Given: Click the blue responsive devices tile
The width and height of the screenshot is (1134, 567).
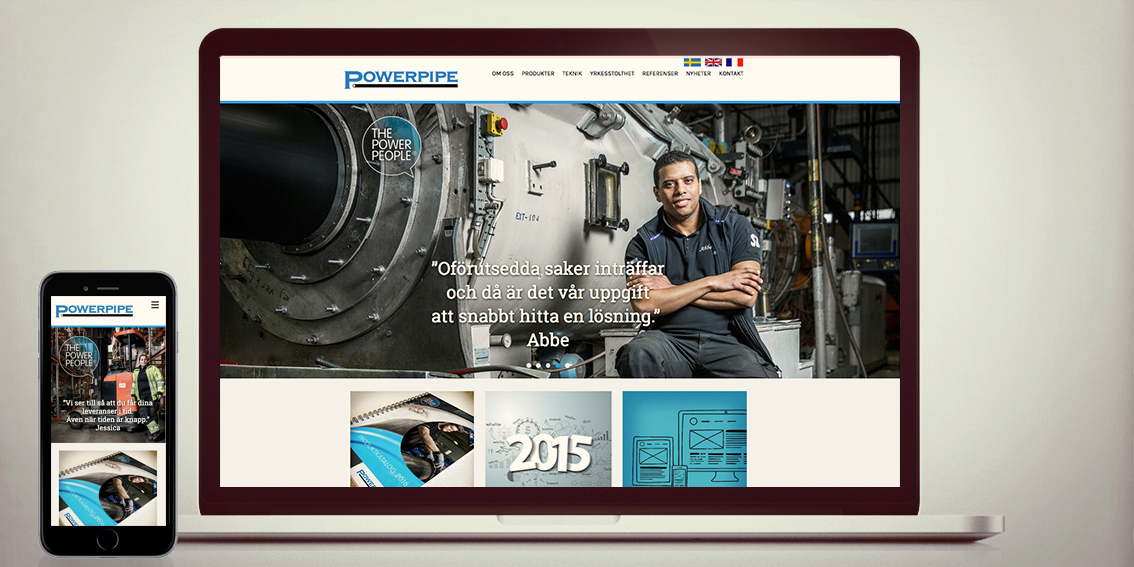Looking at the screenshot, I should click(x=684, y=439).
